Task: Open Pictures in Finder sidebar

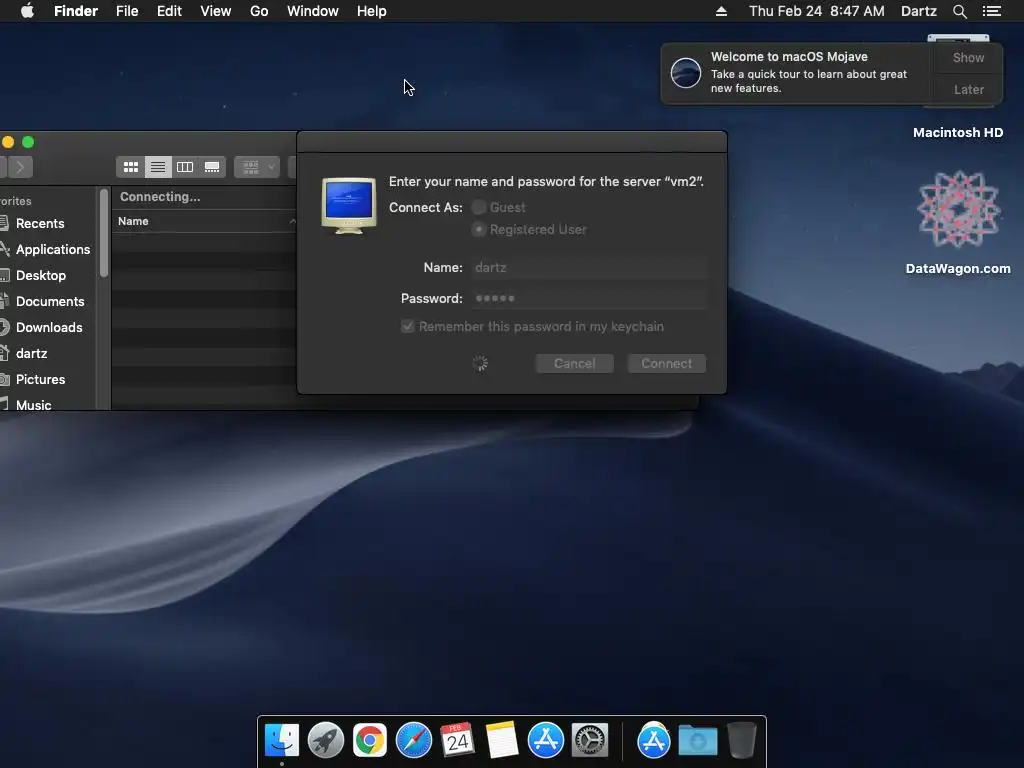Action: tap(40, 379)
